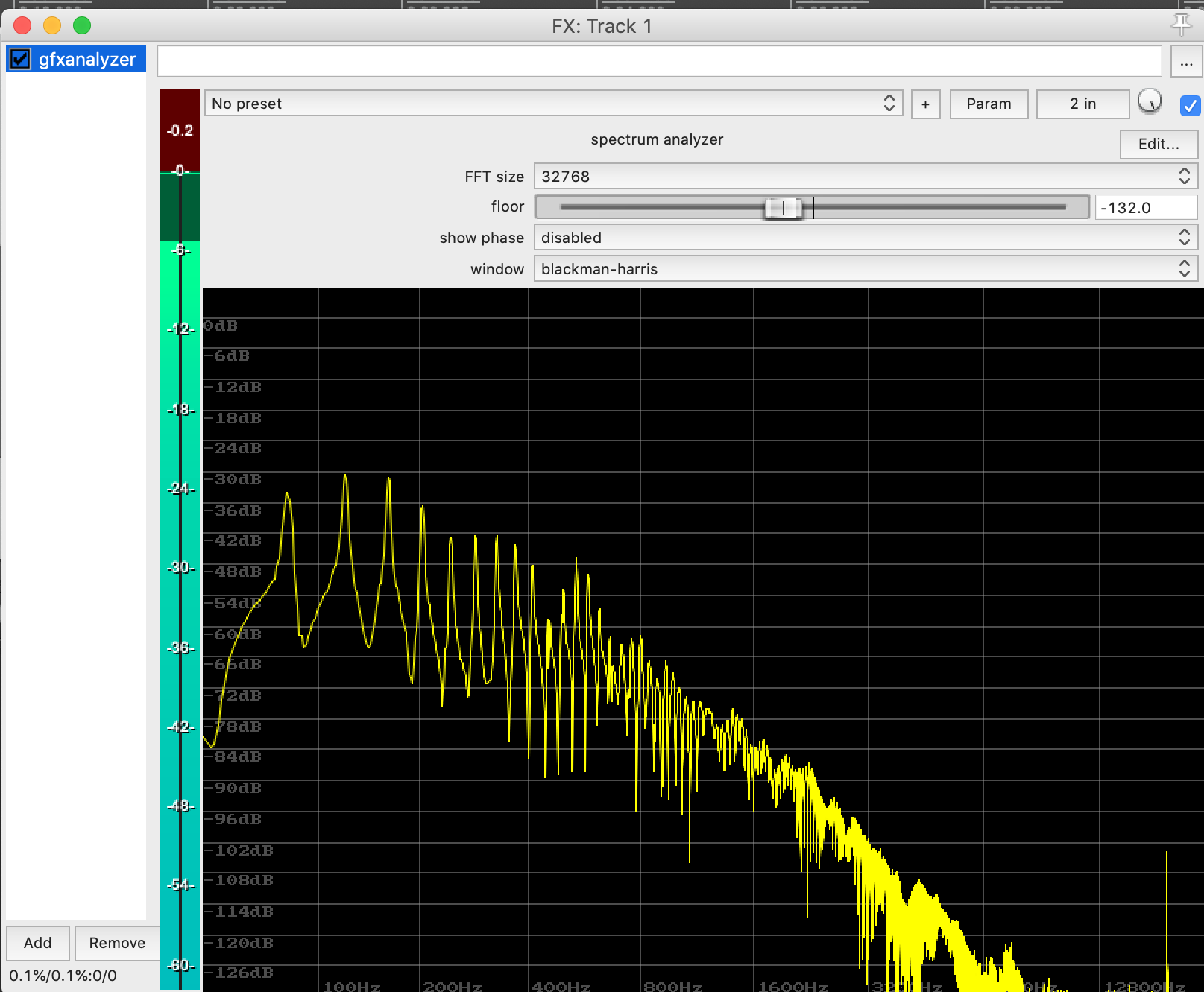Click the floor slider handle
Screen dimensions: 1204x992
(x=784, y=208)
